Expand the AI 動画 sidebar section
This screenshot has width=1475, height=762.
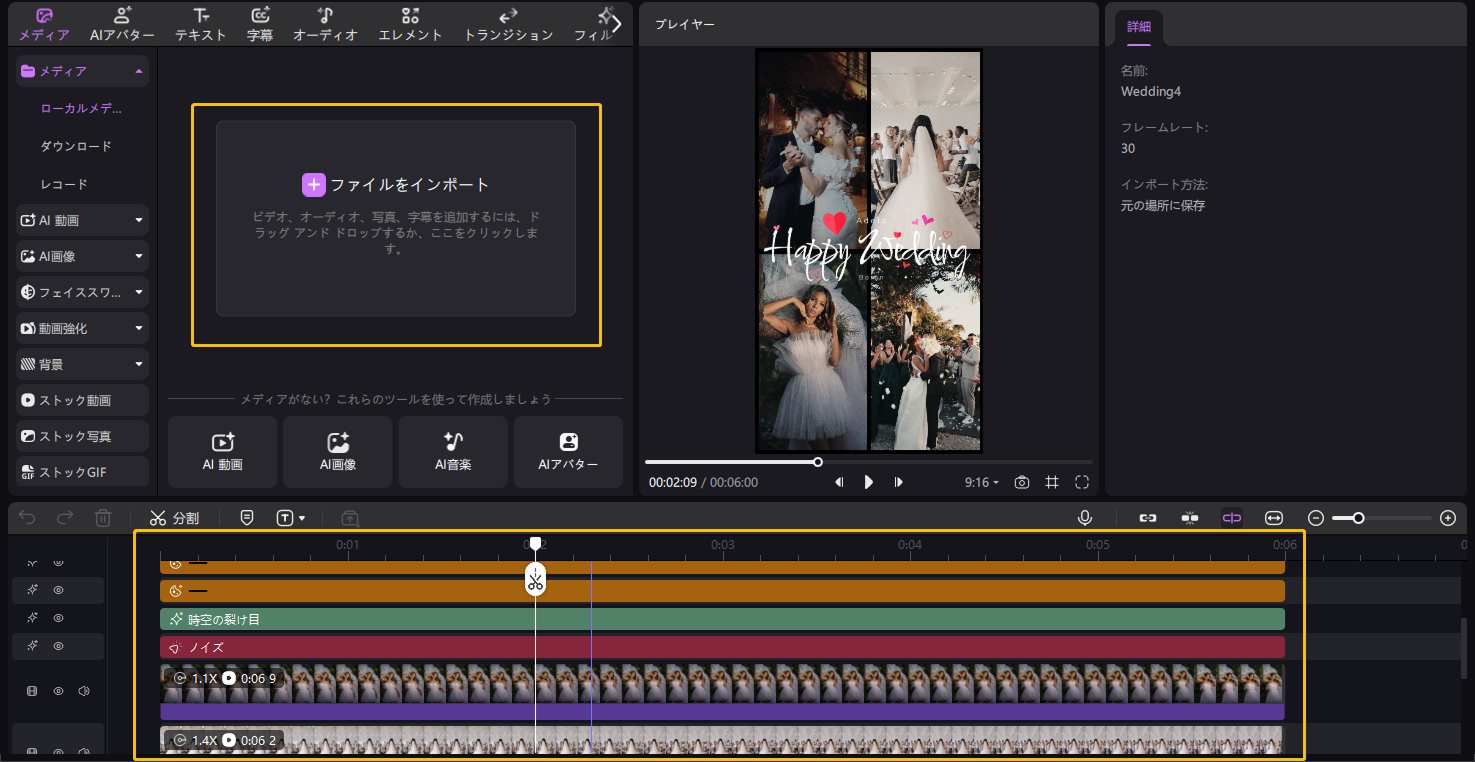(138, 220)
